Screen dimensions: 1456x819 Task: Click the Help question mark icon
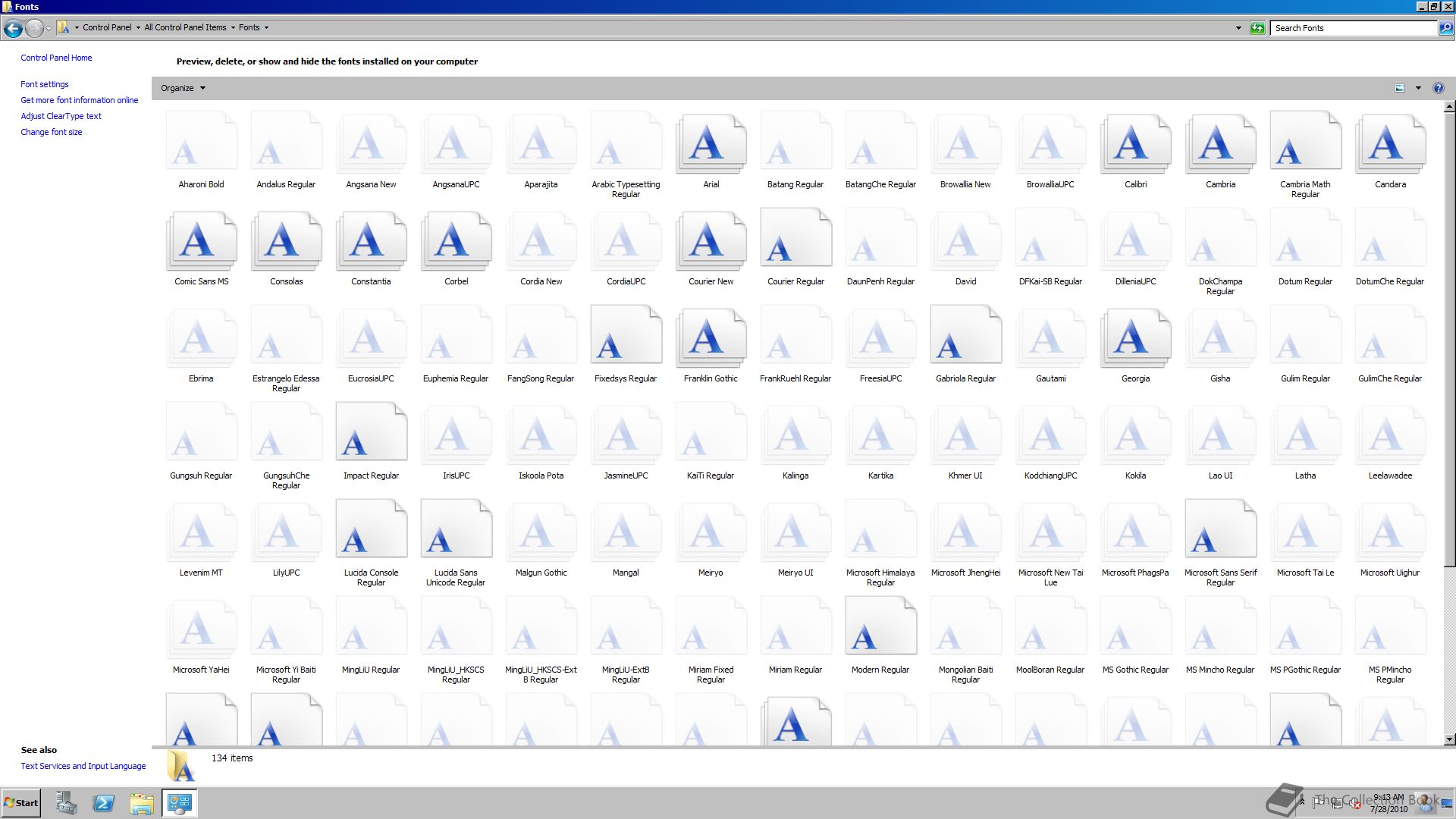coord(1438,88)
